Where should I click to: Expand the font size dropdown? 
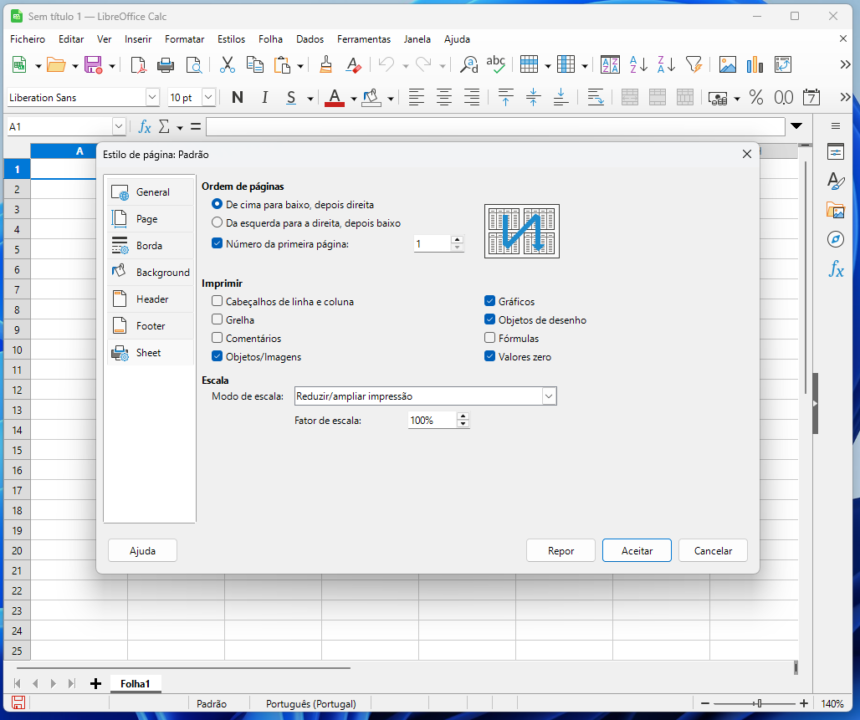208,98
